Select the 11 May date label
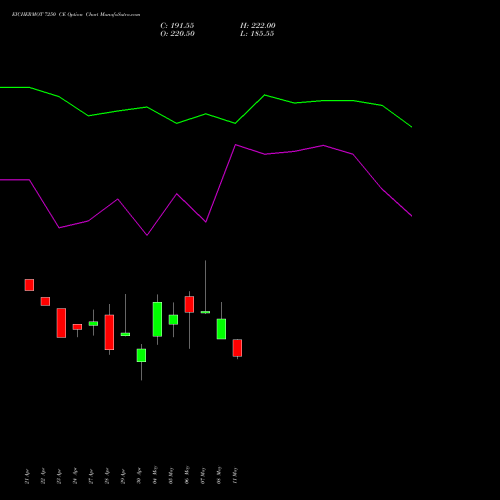This screenshot has width=500, height=500. (x=235, y=475)
